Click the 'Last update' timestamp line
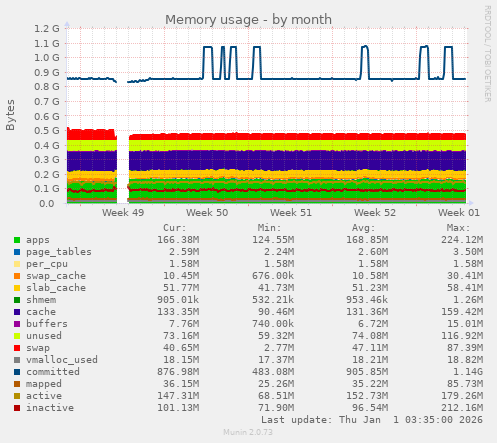The width and height of the screenshot is (497, 443). coord(372,420)
